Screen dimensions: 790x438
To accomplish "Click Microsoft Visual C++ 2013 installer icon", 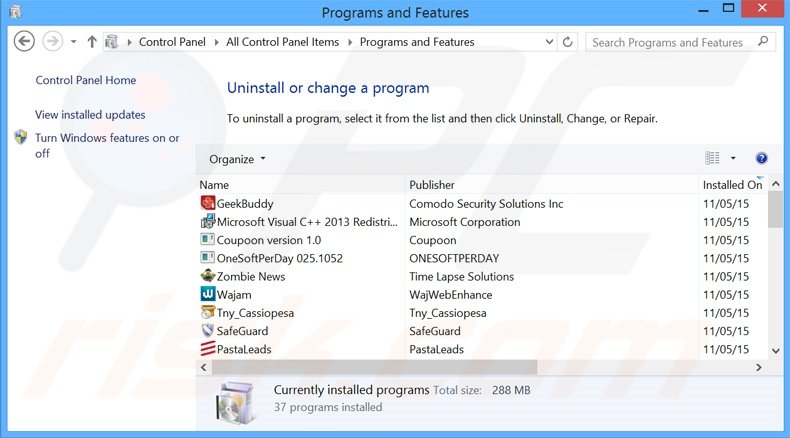I will [208, 221].
